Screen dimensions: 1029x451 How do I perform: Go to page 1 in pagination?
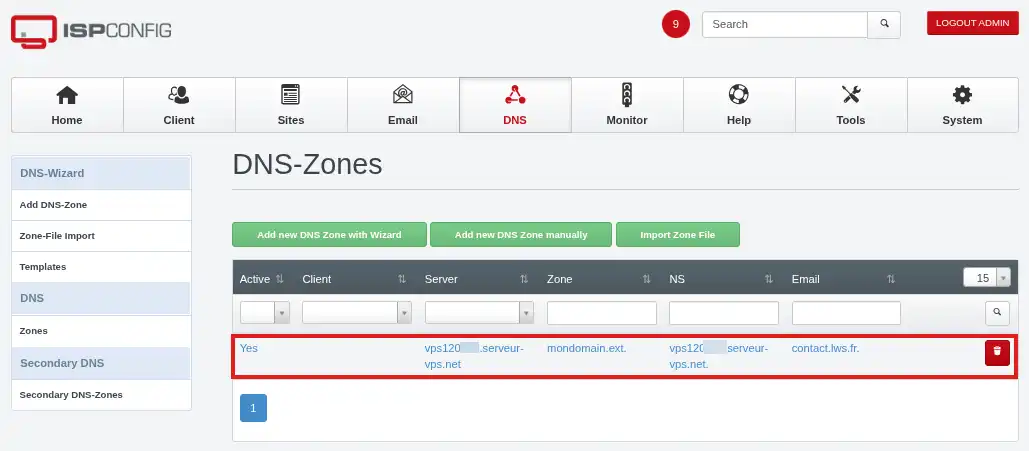pyautogui.click(x=253, y=408)
